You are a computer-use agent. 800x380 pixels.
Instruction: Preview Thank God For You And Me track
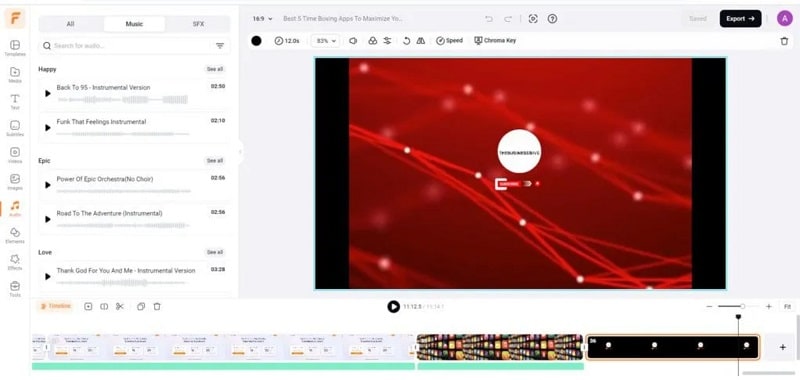(x=48, y=276)
